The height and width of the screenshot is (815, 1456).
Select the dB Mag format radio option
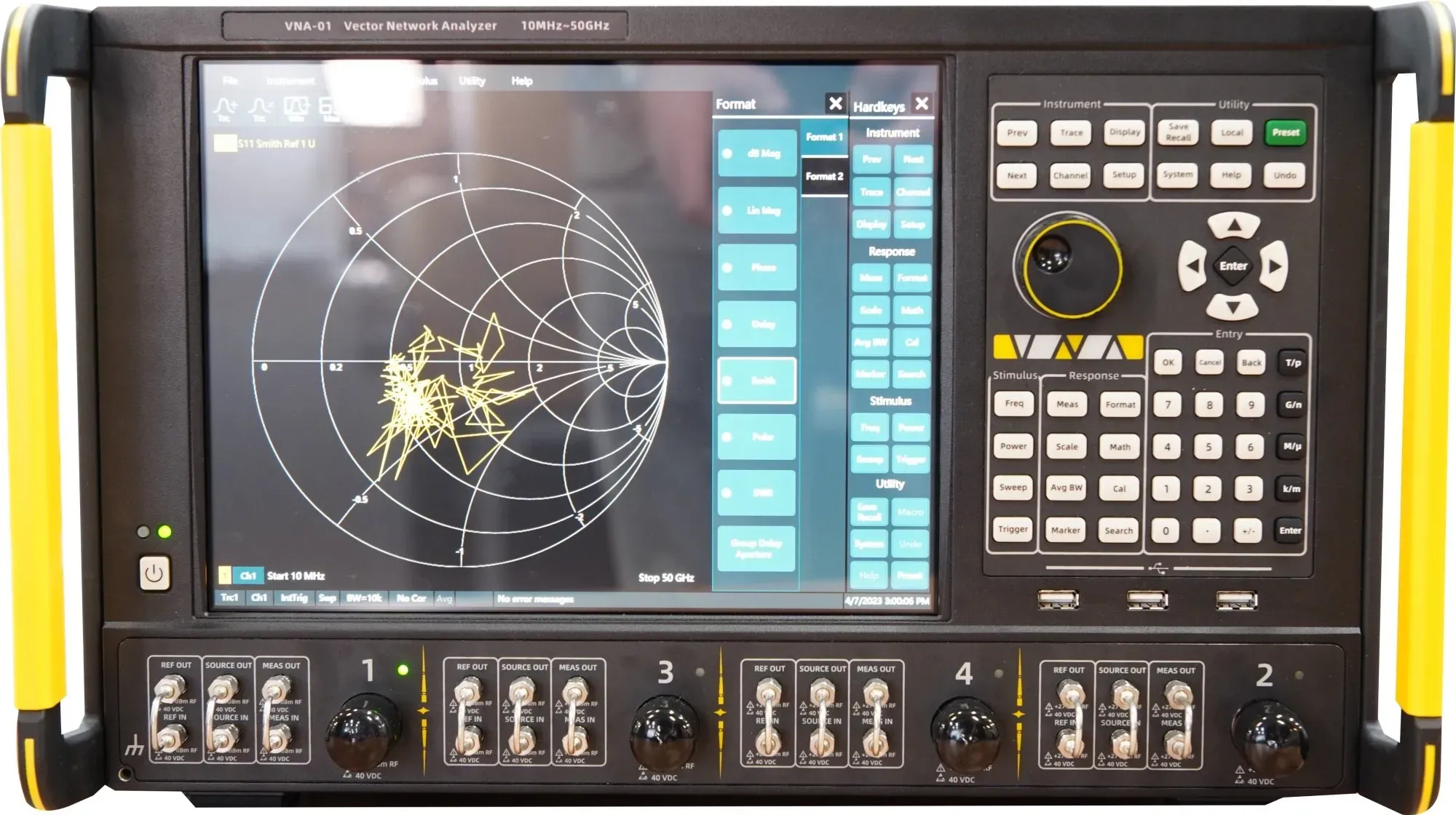pyautogui.click(x=756, y=154)
